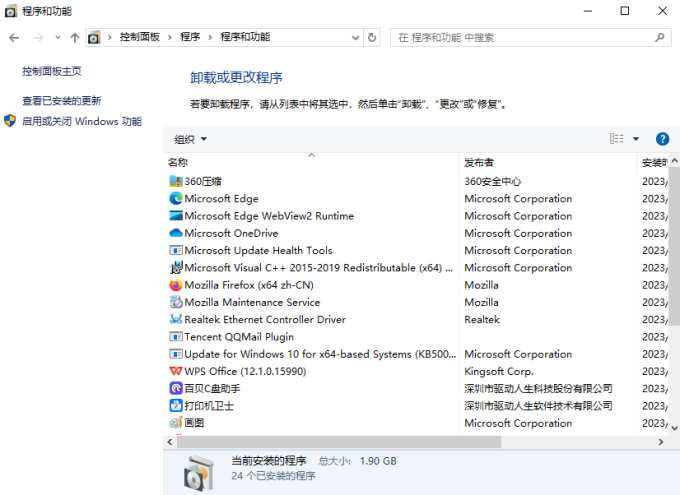Click the window title bar icon
Screen dimensions: 680x495
(x=11, y=11)
